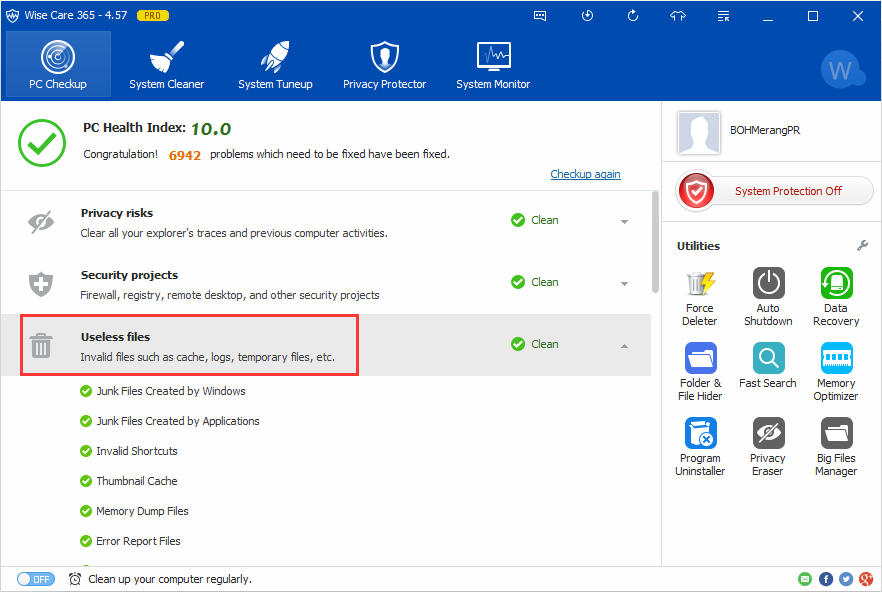Image resolution: width=882 pixels, height=592 pixels.
Task: Switch to System Cleaner tab
Action: 166,64
